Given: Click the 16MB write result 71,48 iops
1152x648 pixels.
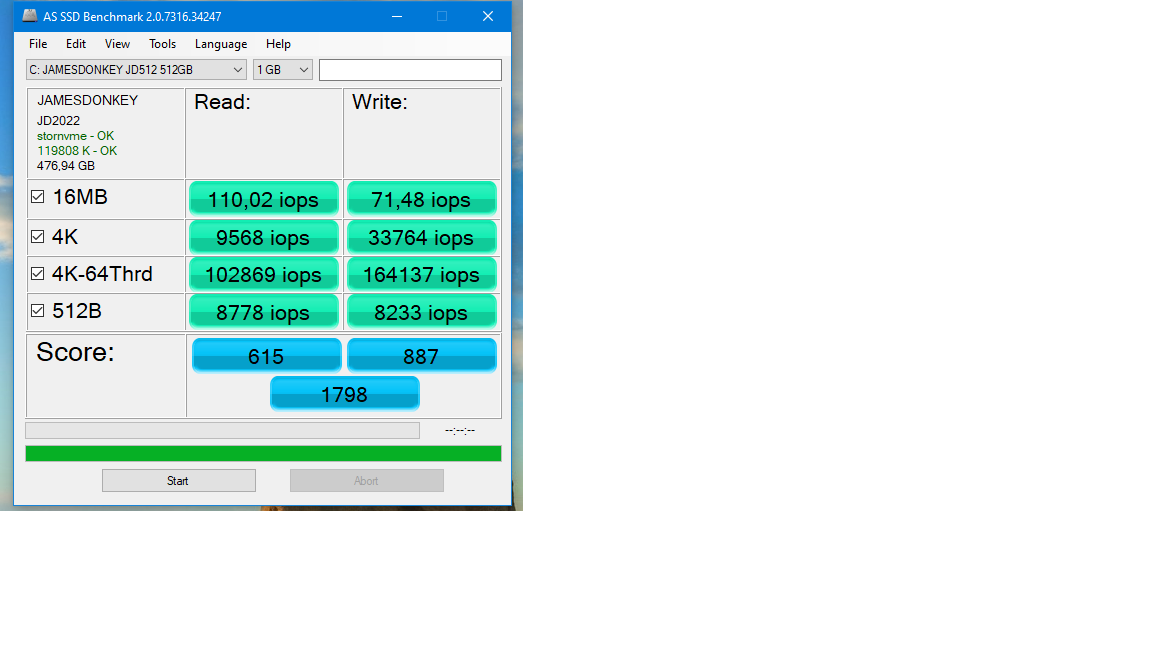Looking at the screenshot, I should pyautogui.click(x=422, y=199).
